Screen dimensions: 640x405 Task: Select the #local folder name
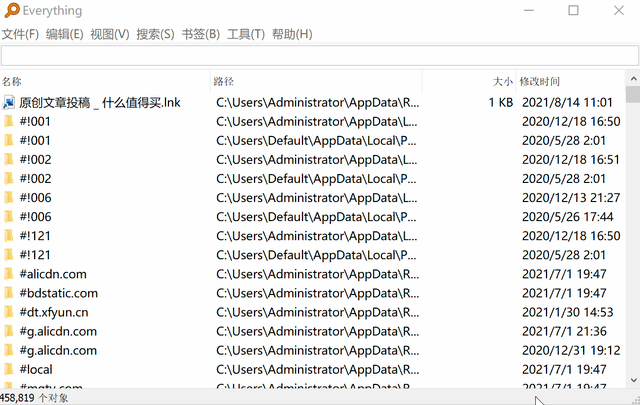click(36, 369)
